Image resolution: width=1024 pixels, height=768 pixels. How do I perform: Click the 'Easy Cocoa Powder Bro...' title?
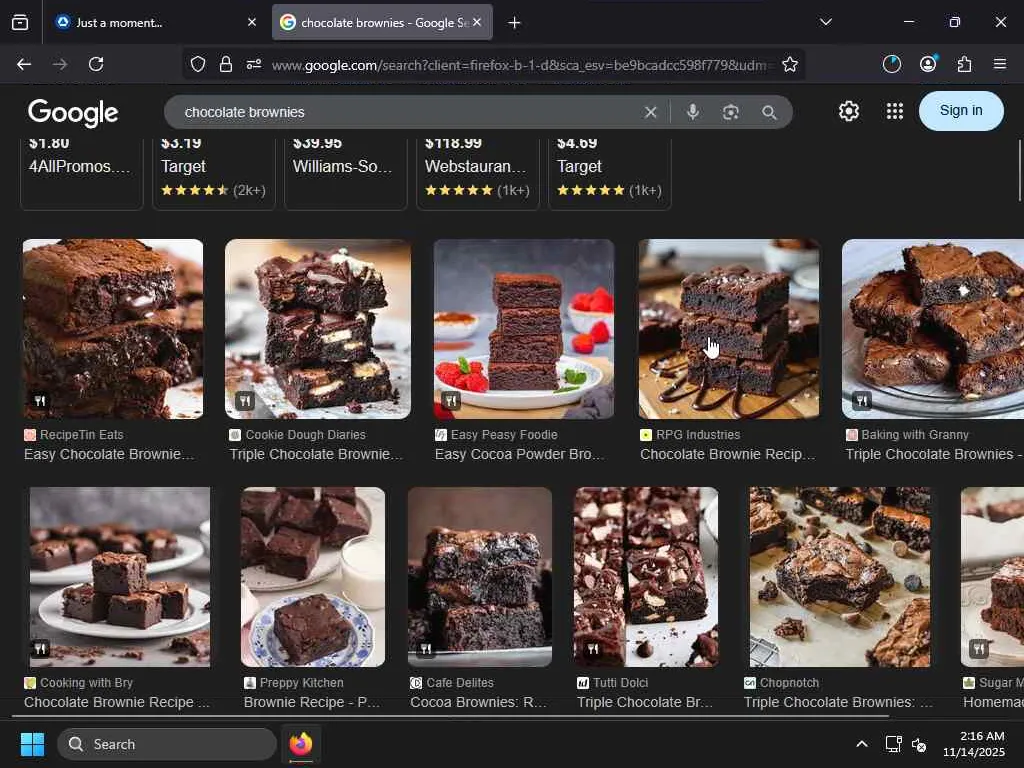tap(520, 454)
